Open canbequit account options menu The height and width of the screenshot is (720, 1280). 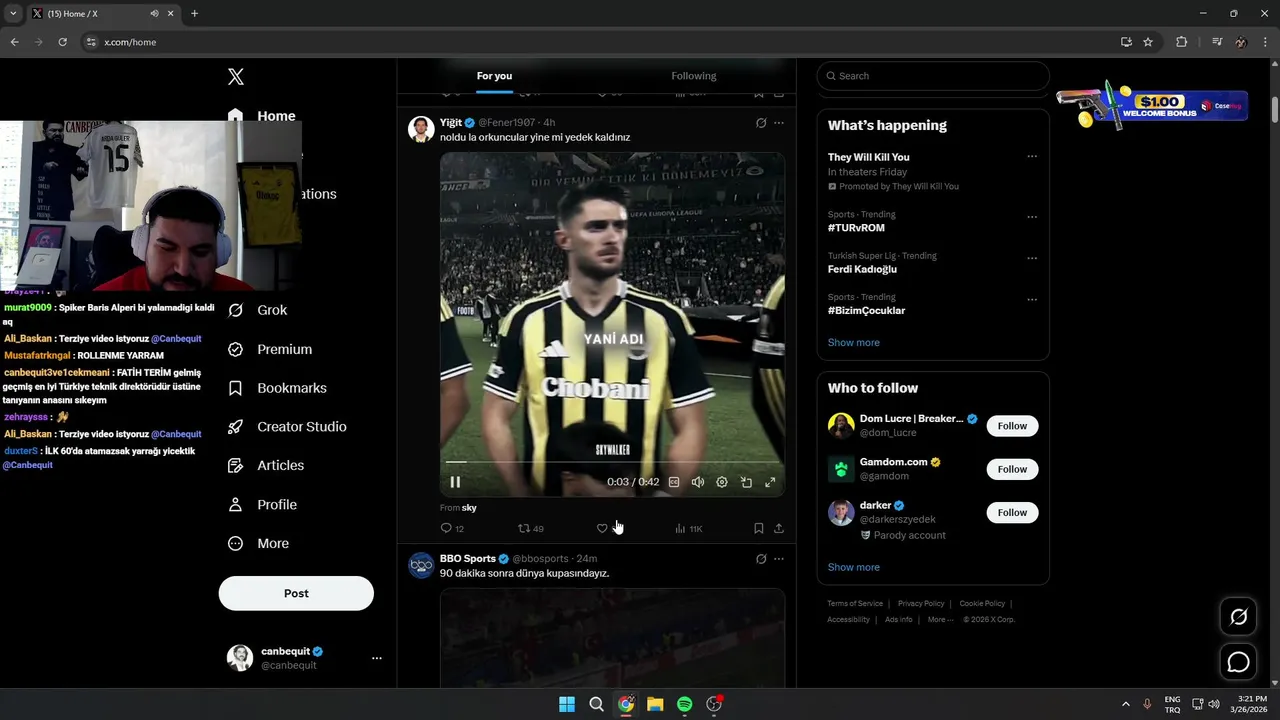tap(377, 658)
